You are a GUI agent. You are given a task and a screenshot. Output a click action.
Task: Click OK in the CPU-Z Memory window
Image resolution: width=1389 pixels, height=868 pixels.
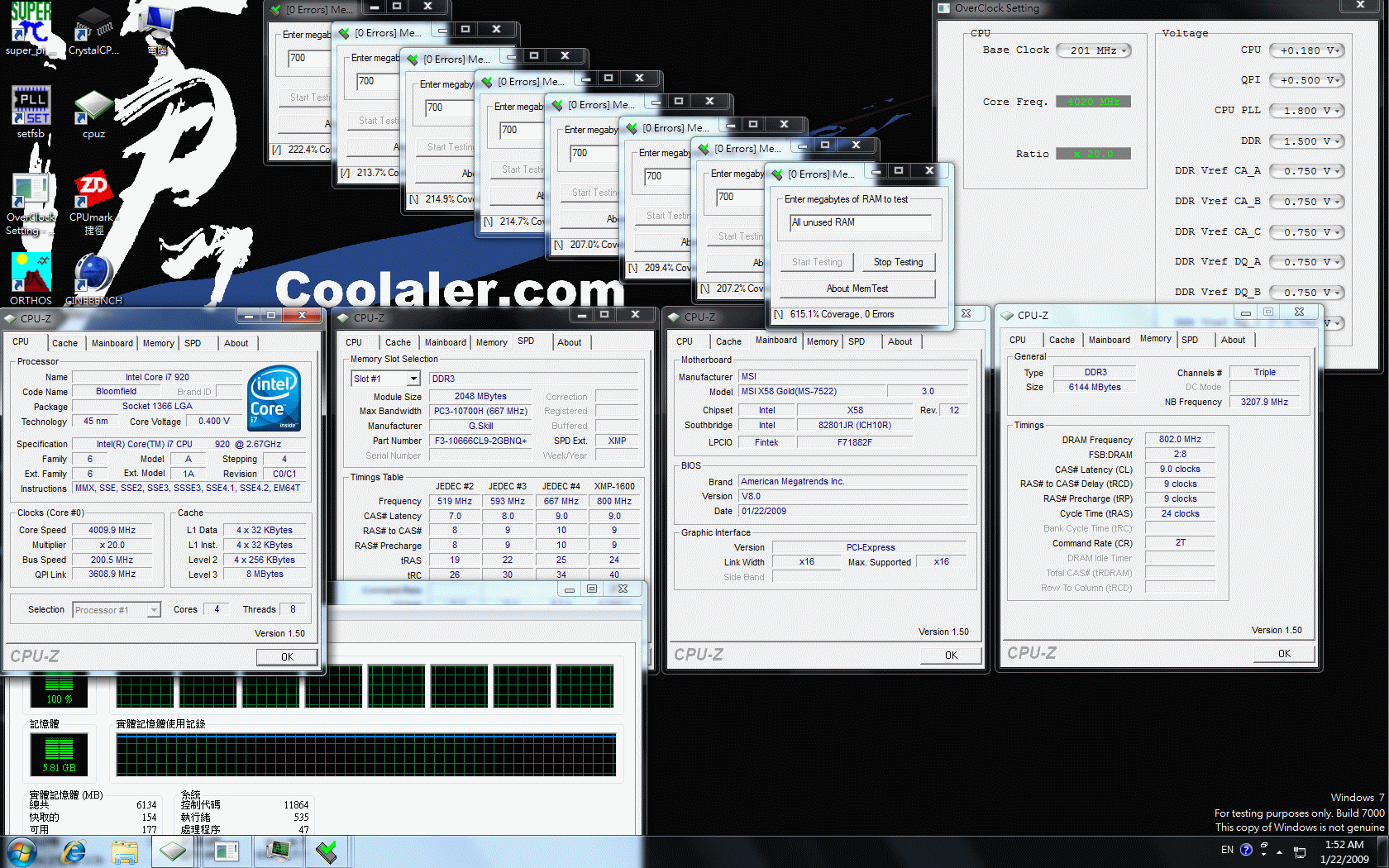pyautogui.click(x=1284, y=654)
